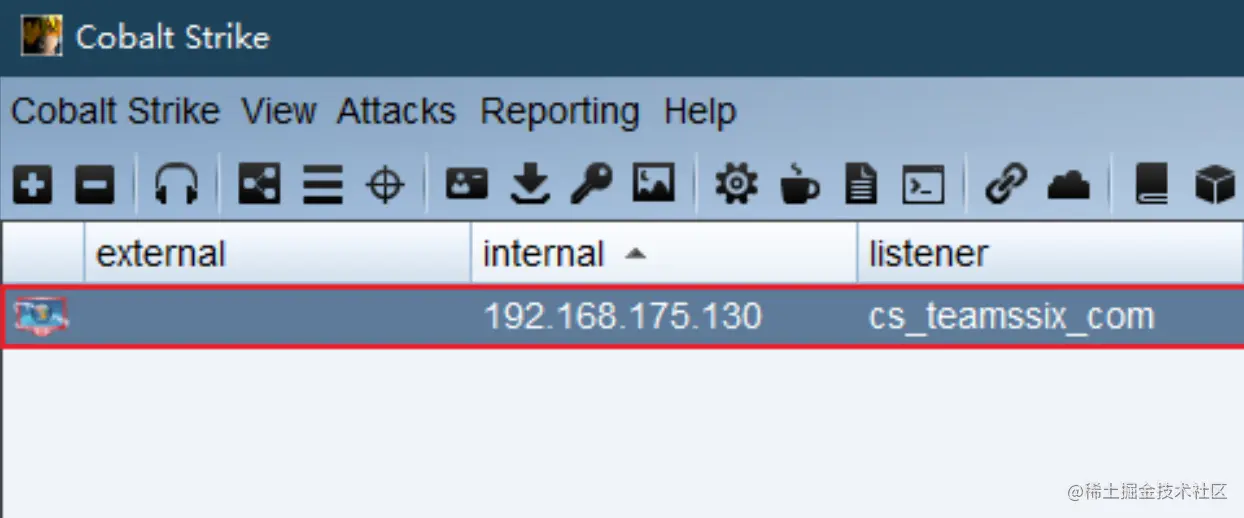Switch to the pivot graph view icon
Screen dimensions: 1244x518
click(259, 185)
